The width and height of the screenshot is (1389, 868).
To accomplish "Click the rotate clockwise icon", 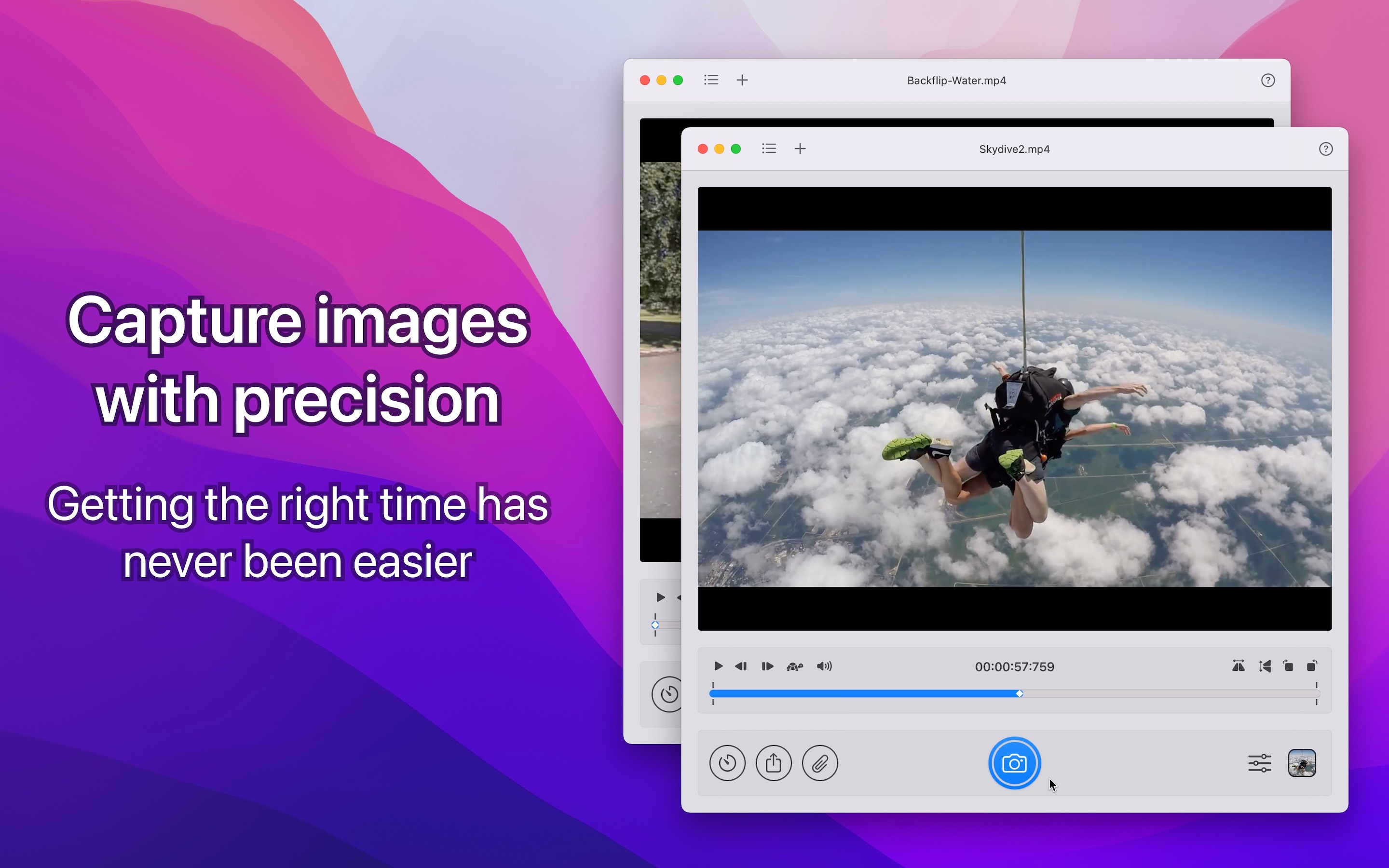I will point(1287,666).
